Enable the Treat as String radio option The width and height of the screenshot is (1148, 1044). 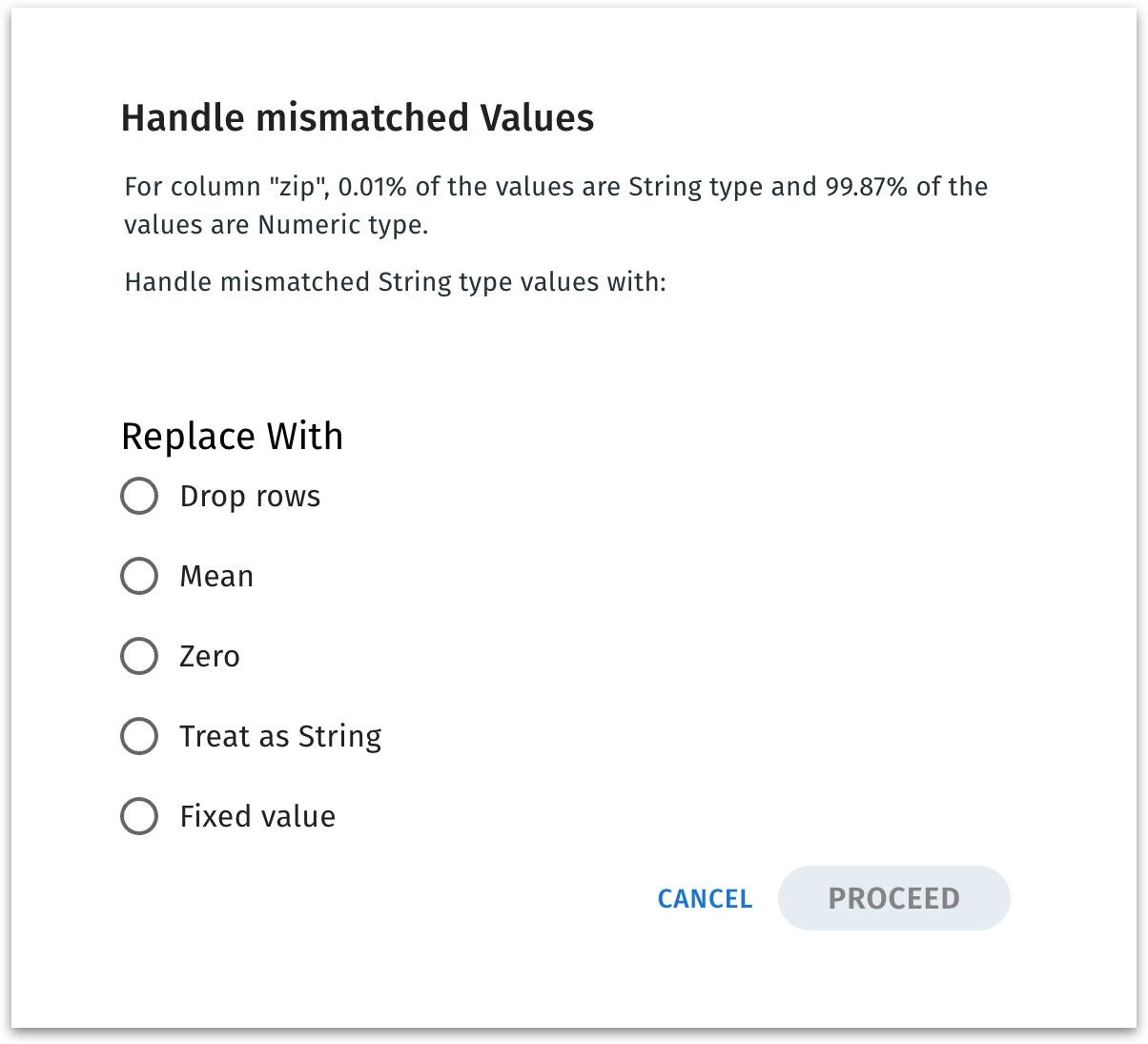139,737
